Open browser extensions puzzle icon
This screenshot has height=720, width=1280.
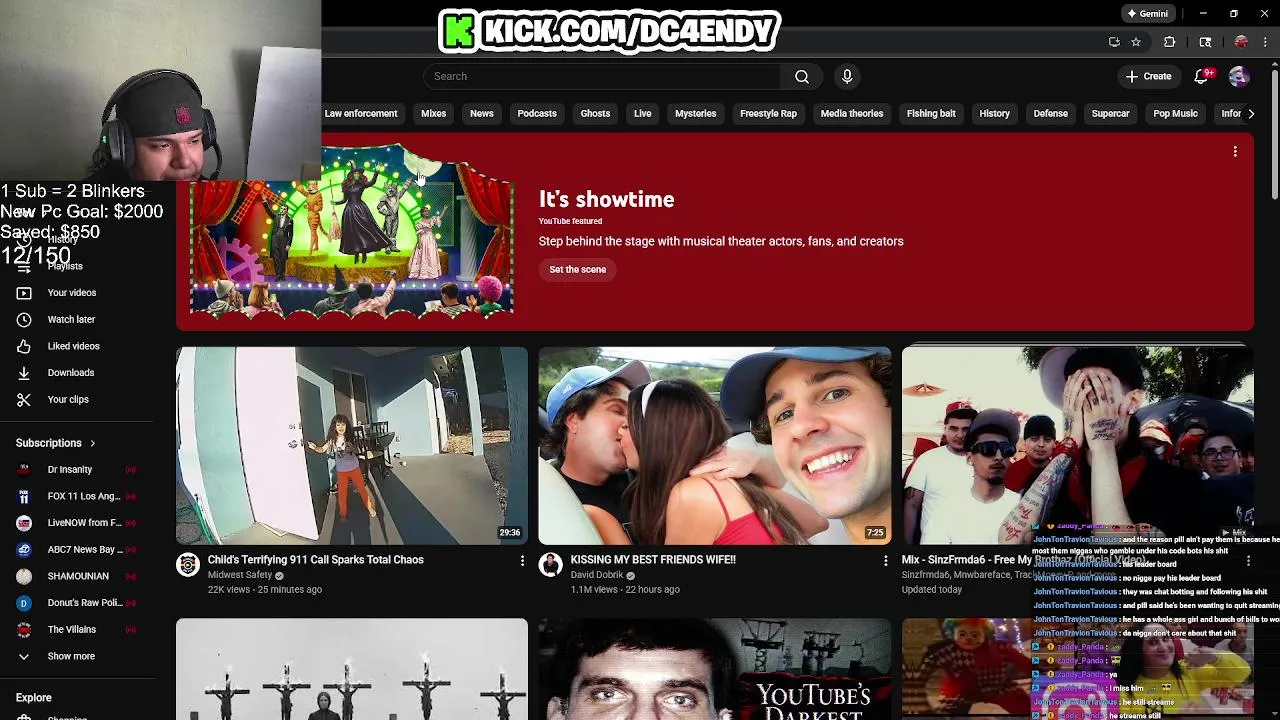pyautogui.click(x=1169, y=42)
